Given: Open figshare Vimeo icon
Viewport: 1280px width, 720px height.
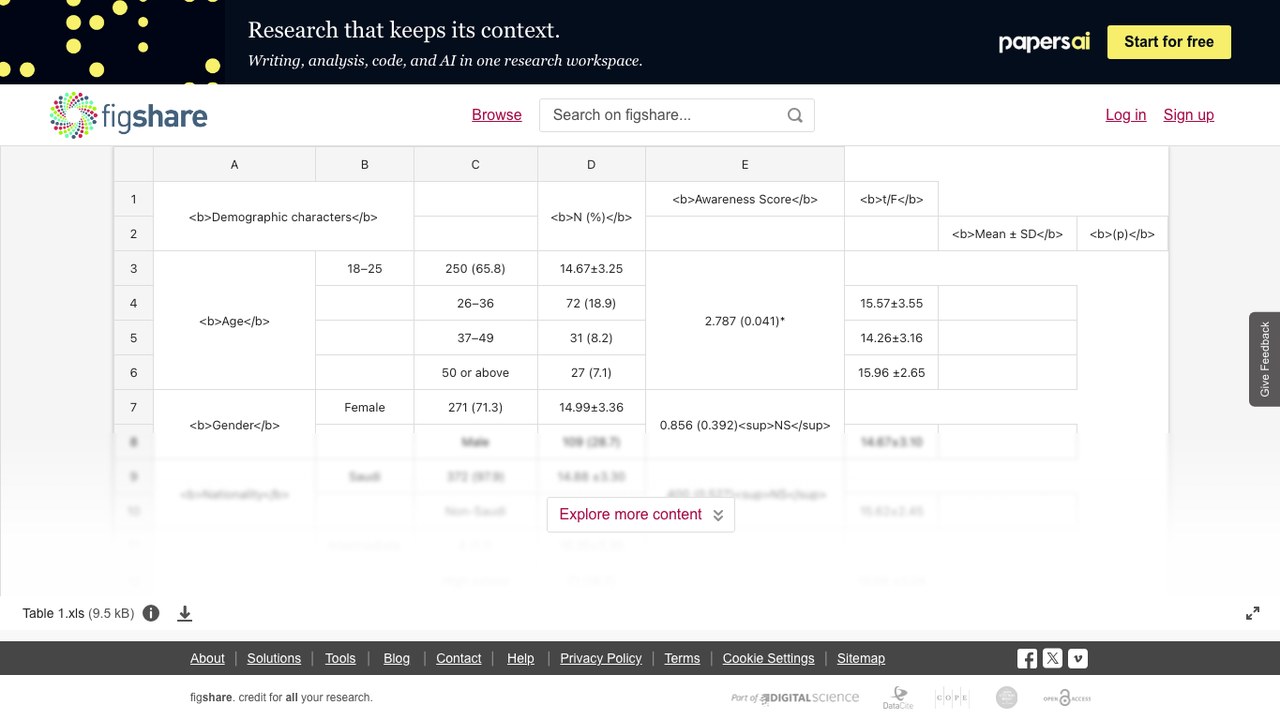Looking at the screenshot, I should click(1078, 658).
